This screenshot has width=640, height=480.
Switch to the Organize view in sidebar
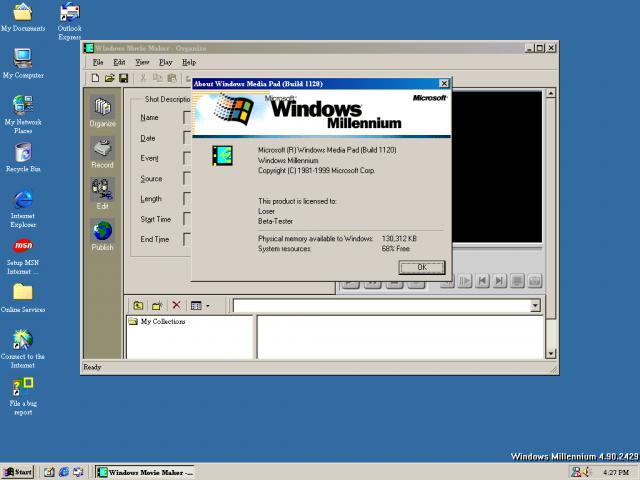pyautogui.click(x=102, y=112)
